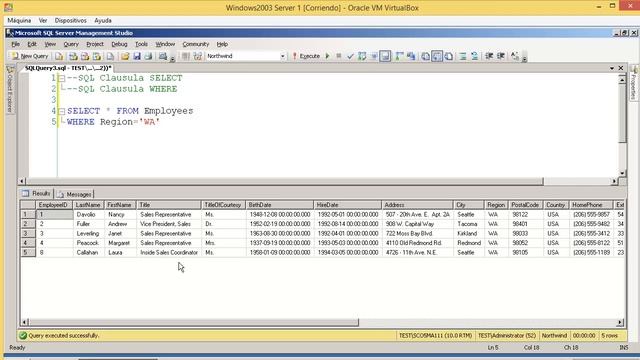
Task: Click postal code 98401 cell
Action: click(x=525, y=224)
